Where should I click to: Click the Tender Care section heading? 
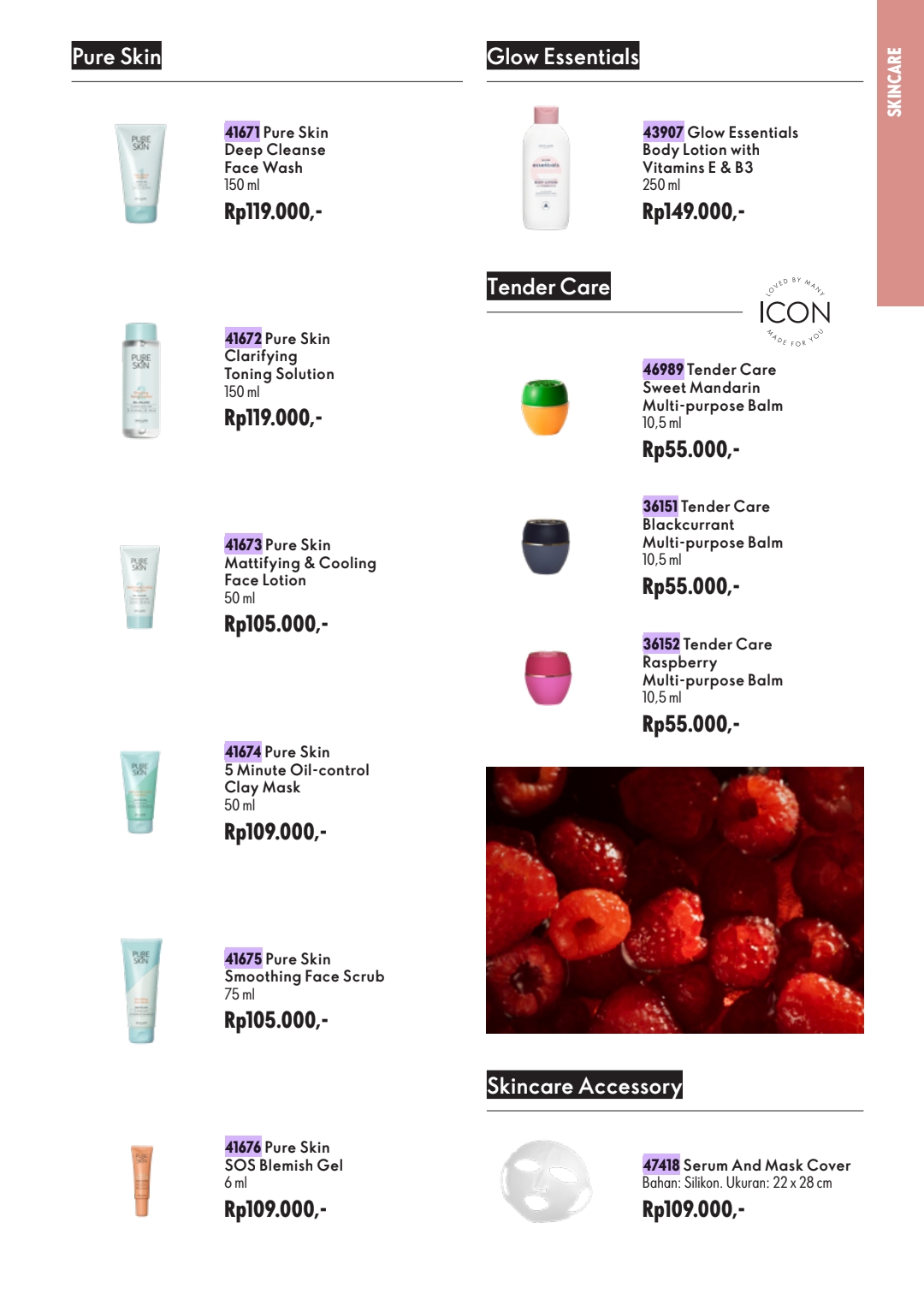click(548, 287)
